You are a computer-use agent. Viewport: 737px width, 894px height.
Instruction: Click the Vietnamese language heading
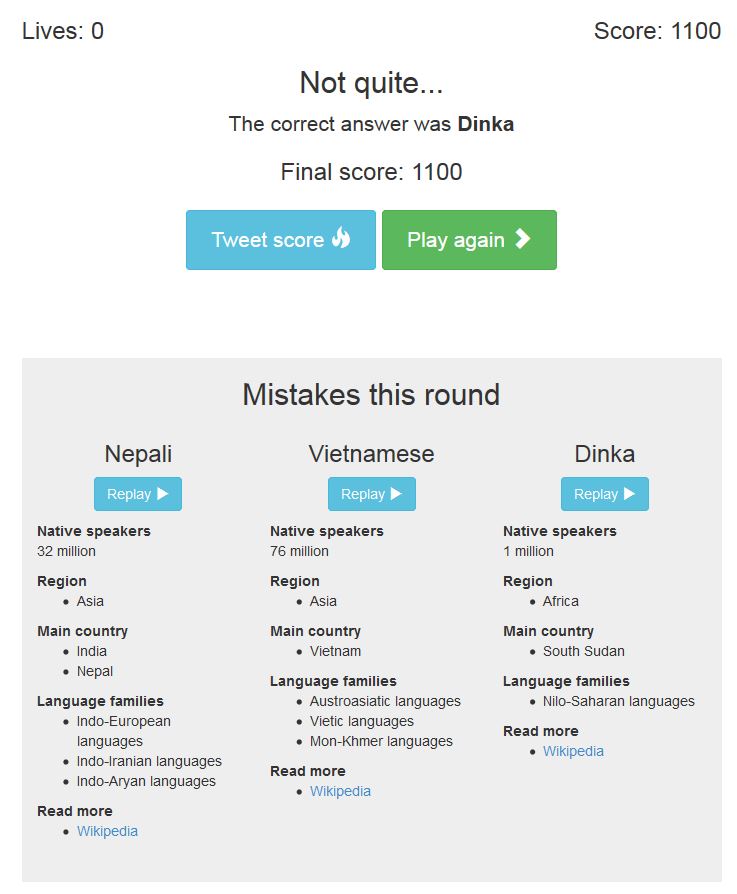click(371, 454)
